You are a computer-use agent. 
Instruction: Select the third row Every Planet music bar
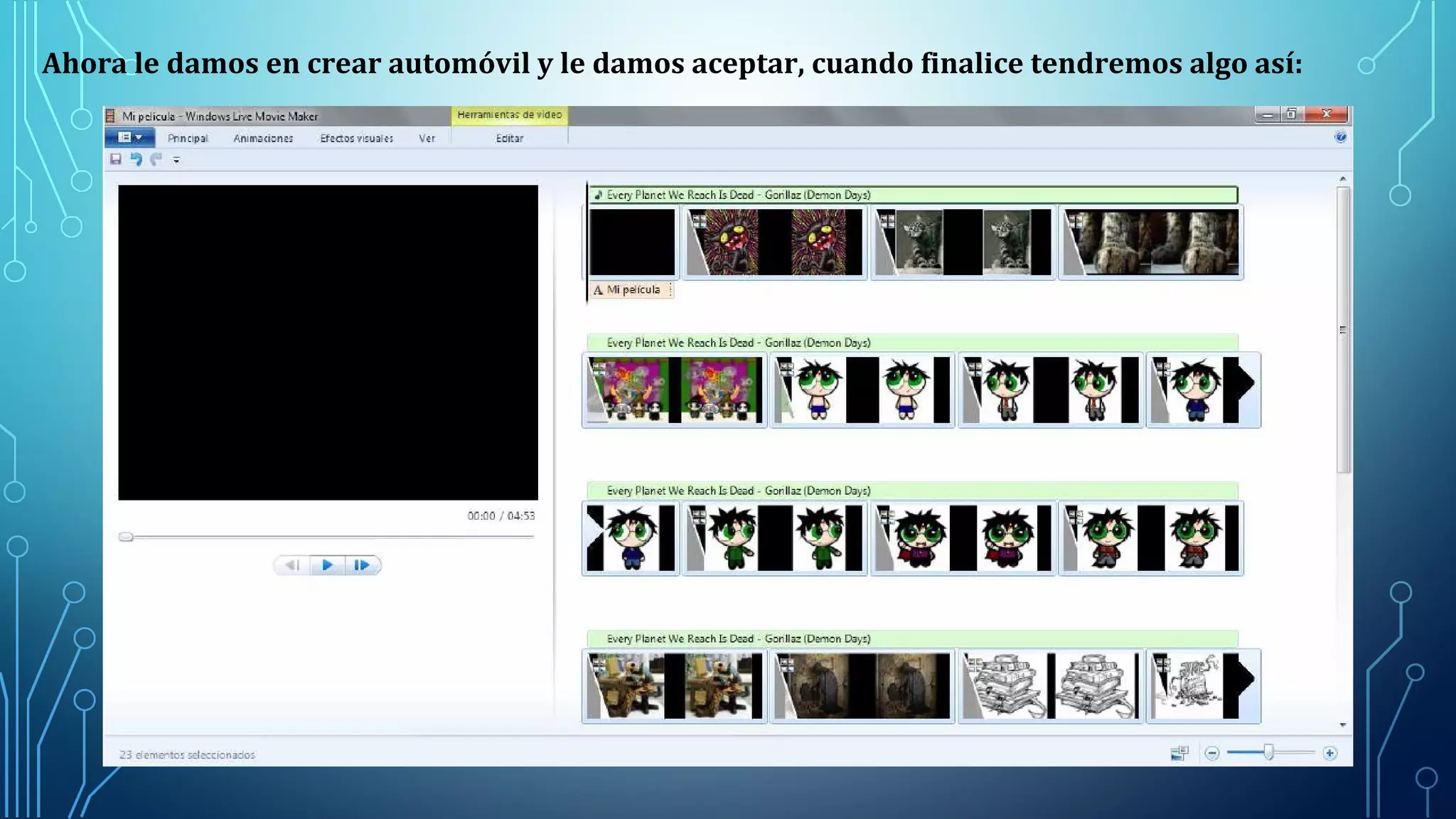coord(913,491)
